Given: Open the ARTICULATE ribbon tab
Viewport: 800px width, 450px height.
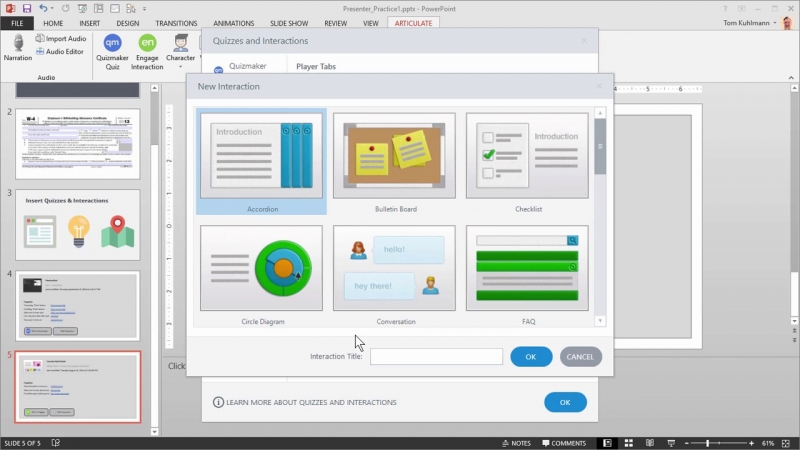Looking at the screenshot, I should (413, 23).
